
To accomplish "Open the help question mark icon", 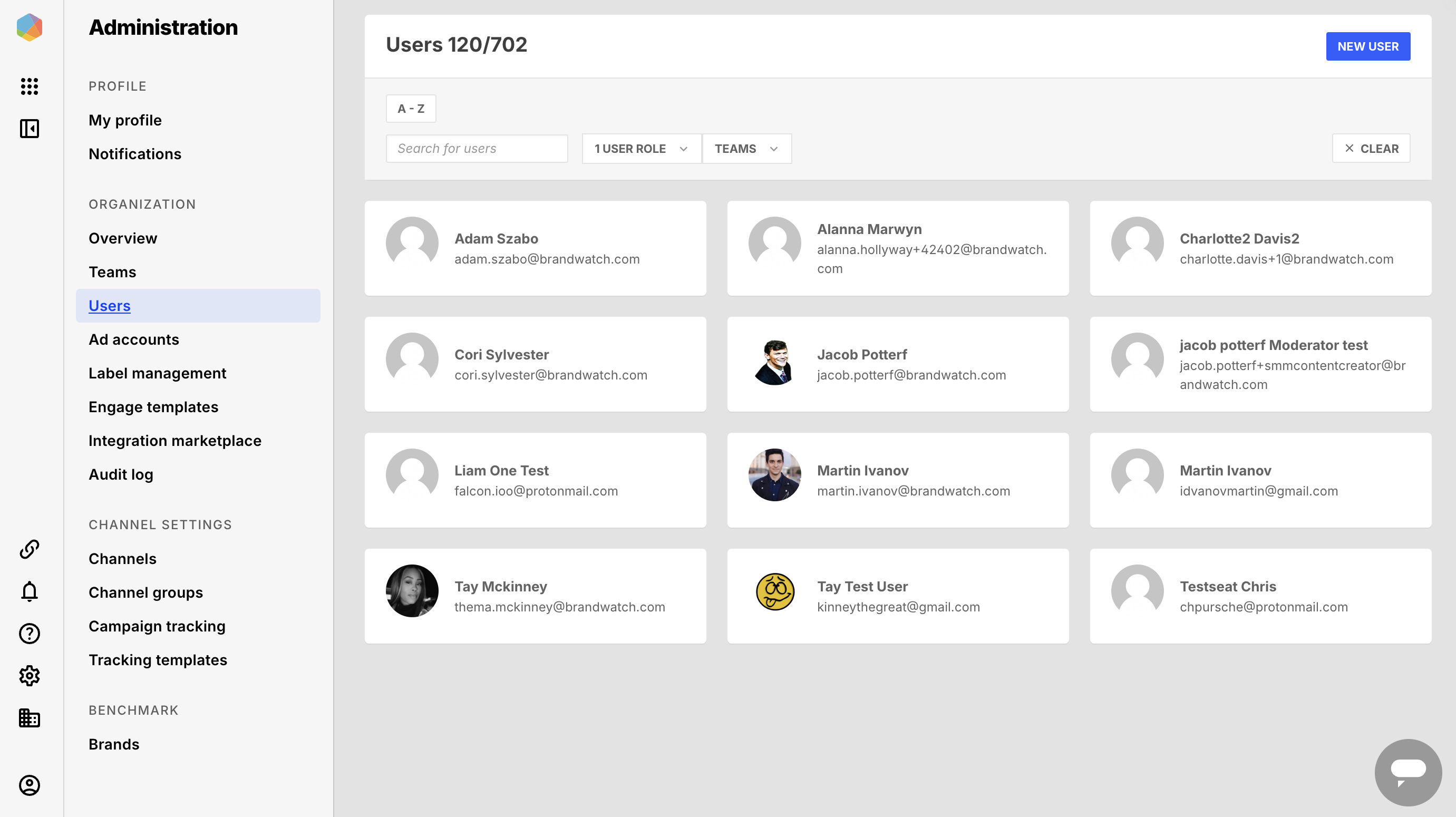I will click(x=30, y=634).
